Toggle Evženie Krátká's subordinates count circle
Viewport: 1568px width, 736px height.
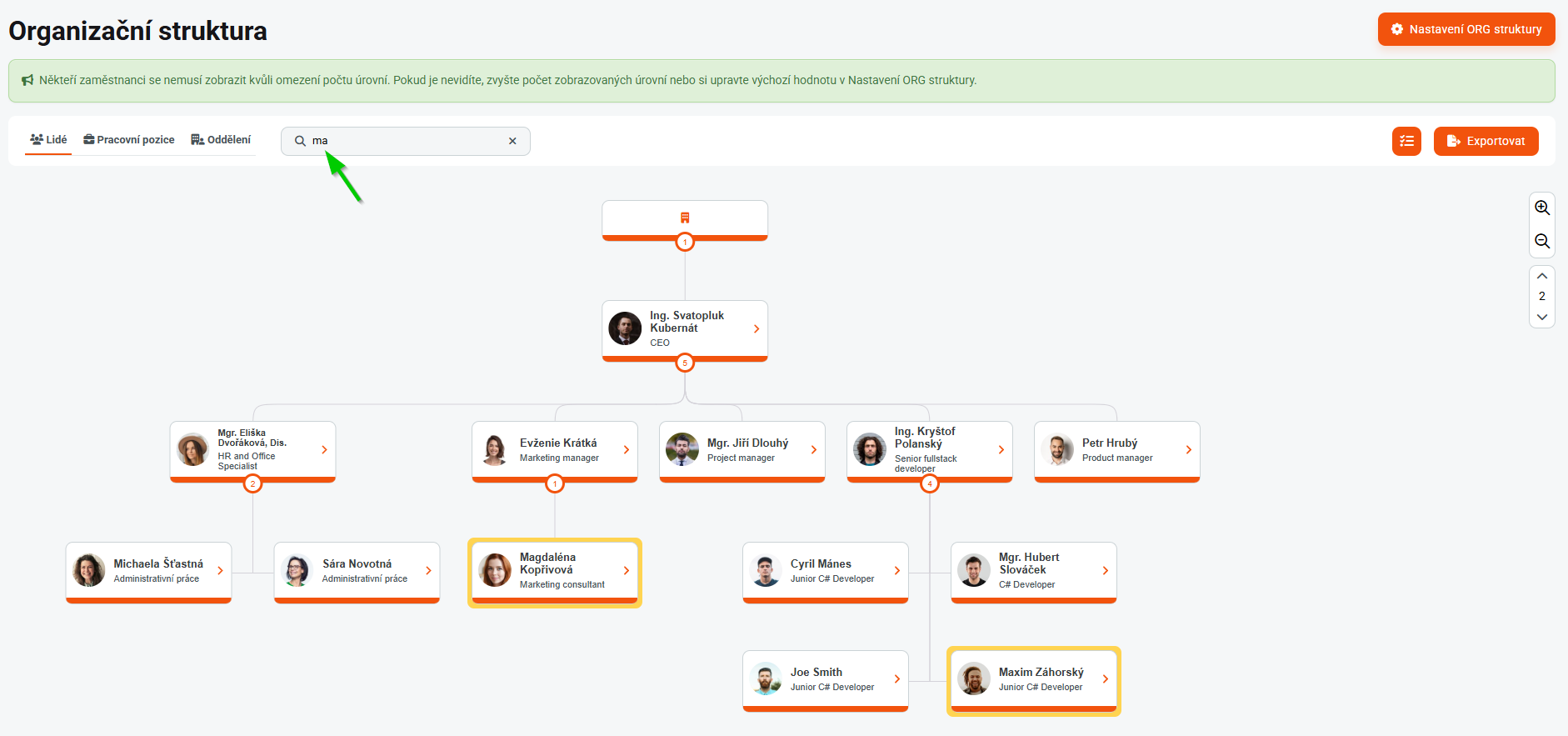click(x=555, y=483)
